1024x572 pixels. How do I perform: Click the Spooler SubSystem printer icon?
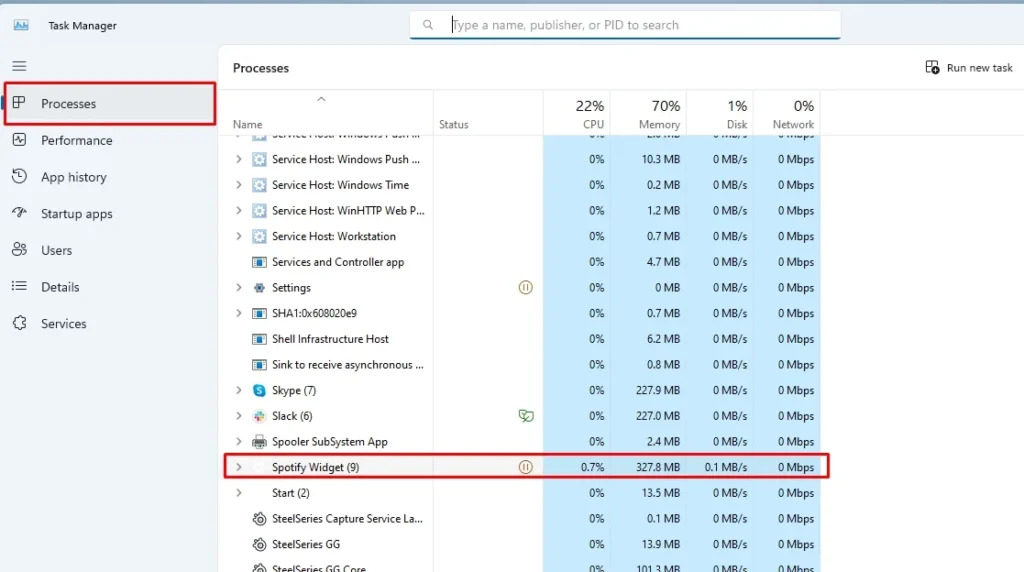coord(259,441)
